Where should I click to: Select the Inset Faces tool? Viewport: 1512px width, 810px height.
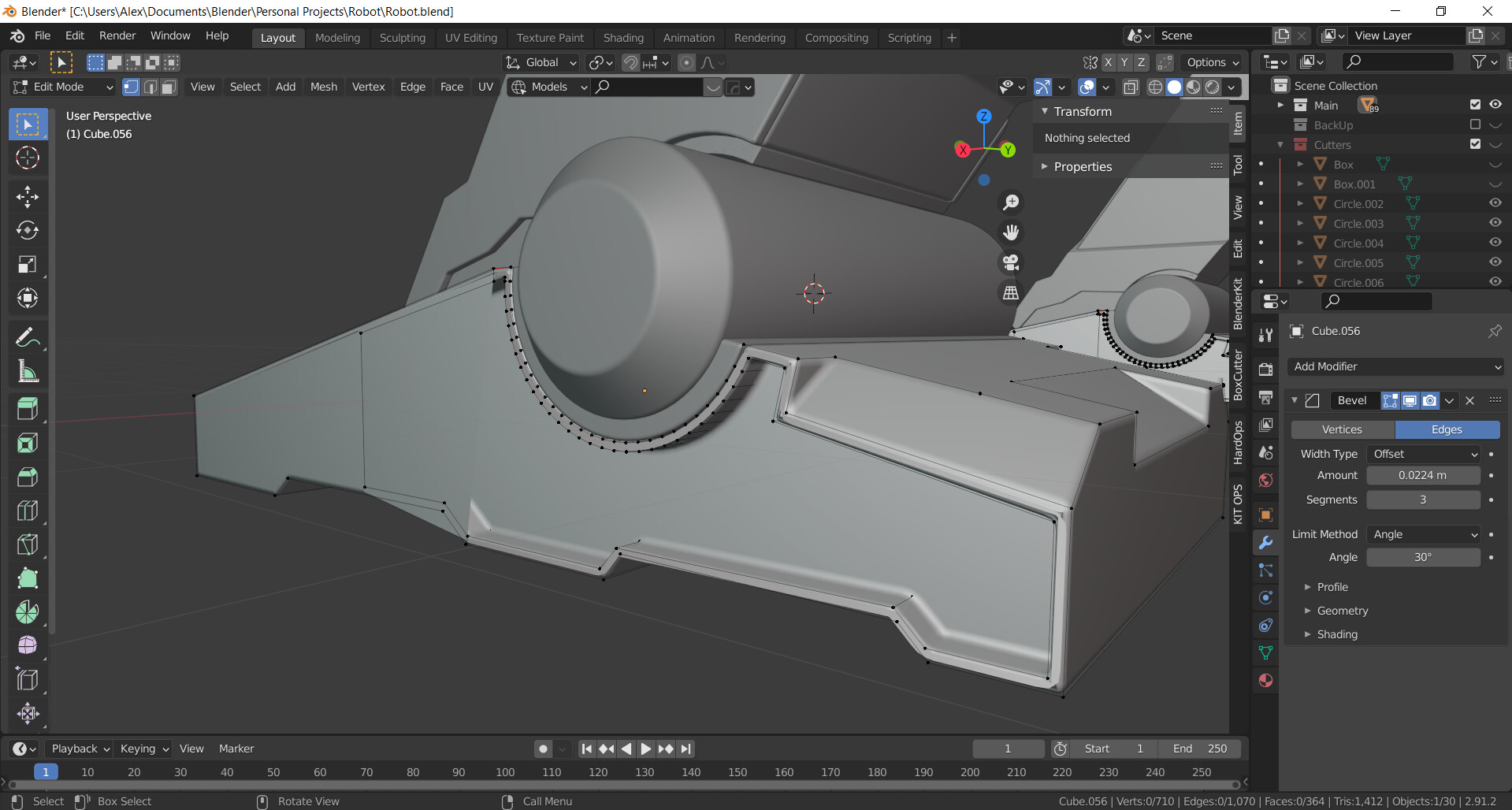click(28, 443)
